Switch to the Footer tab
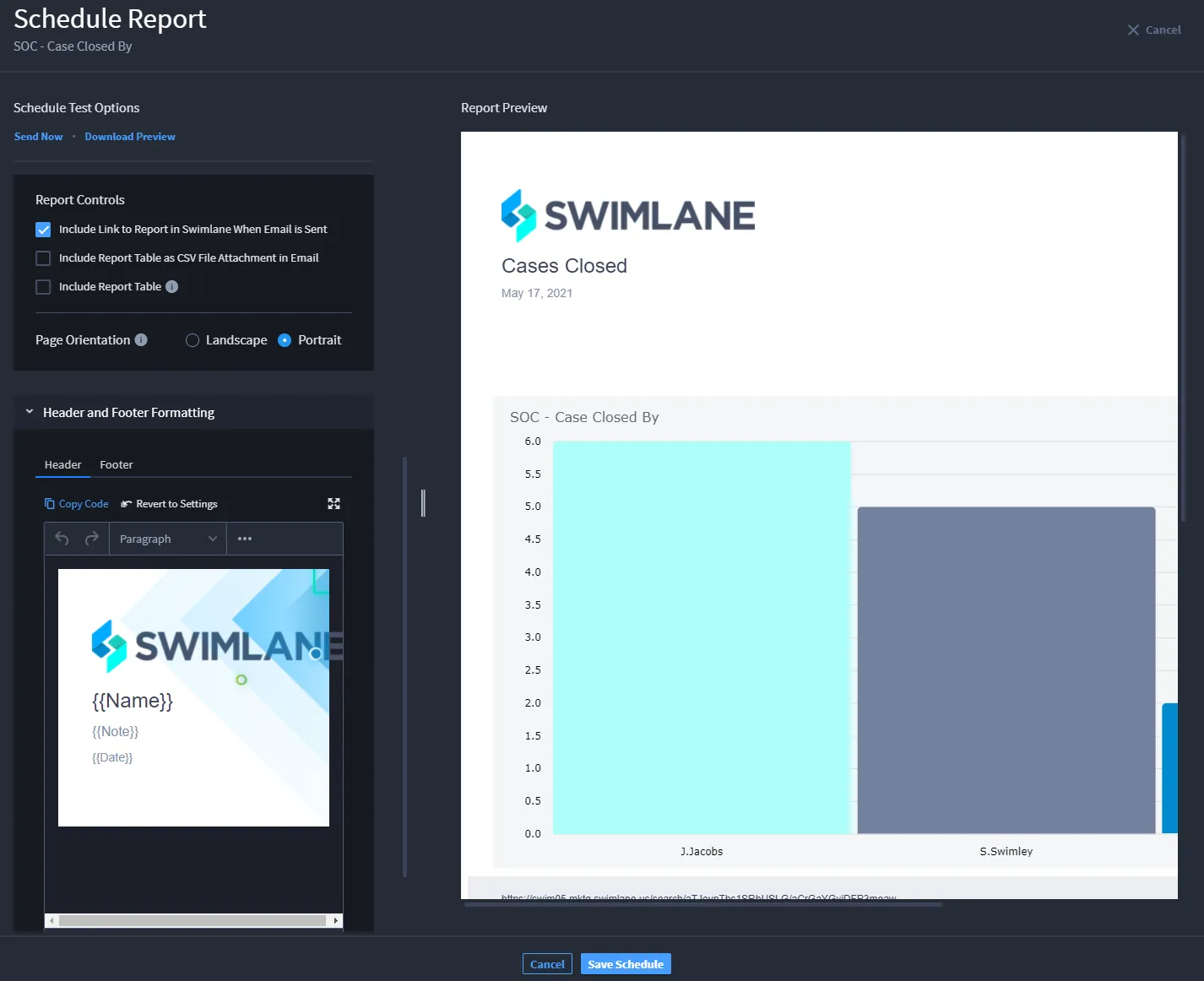The image size is (1204, 981). [x=117, y=464]
